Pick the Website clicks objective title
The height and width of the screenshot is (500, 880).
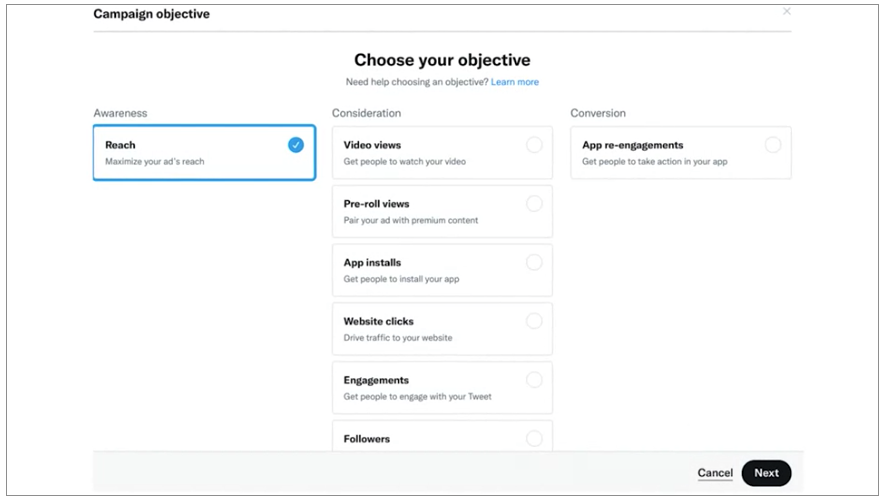(378, 322)
